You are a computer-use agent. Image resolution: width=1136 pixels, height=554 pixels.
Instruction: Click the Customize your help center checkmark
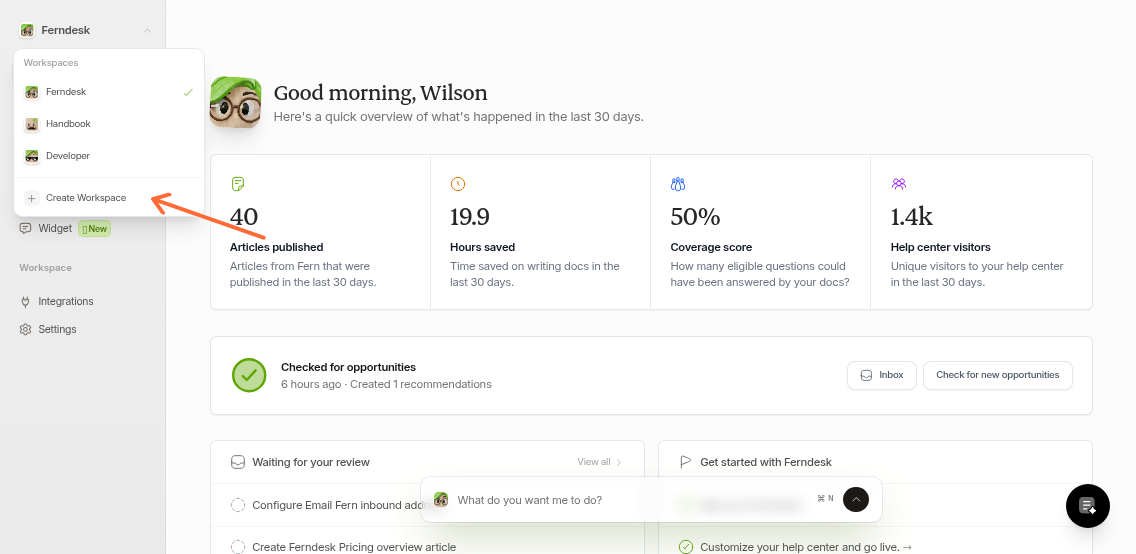point(686,547)
